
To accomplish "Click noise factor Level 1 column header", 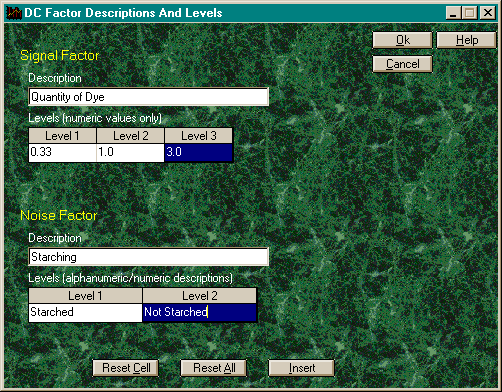I will 85,296.
